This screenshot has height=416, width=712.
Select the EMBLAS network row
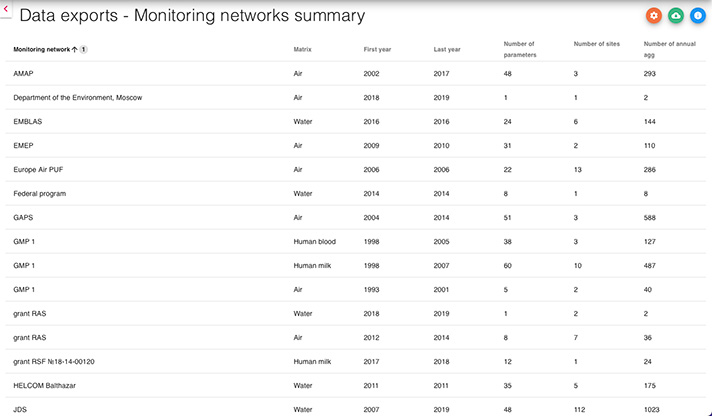(x=356, y=122)
